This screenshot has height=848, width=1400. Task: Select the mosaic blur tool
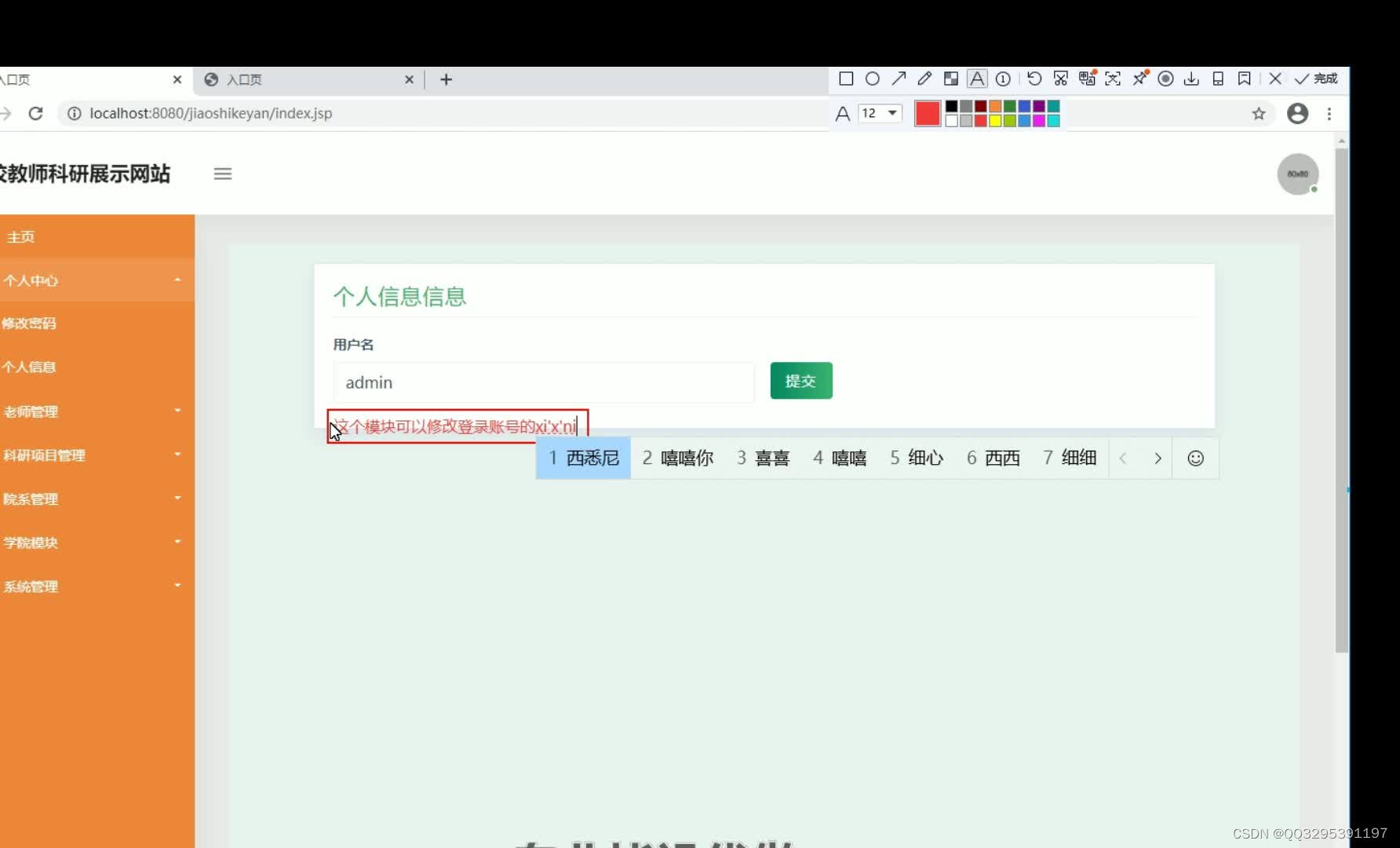click(950, 79)
